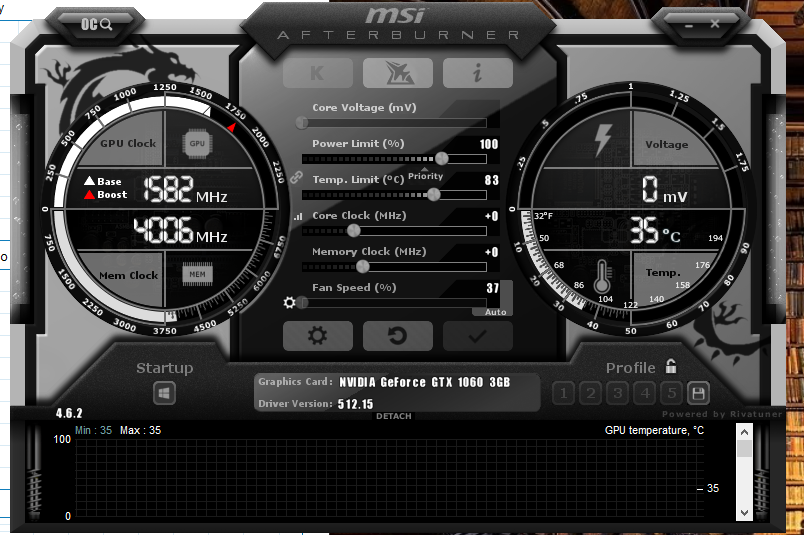Image resolution: width=804 pixels, height=535 pixels.
Task: Click the GPU chip icon in the clock gauge
Action: tap(197, 144)
